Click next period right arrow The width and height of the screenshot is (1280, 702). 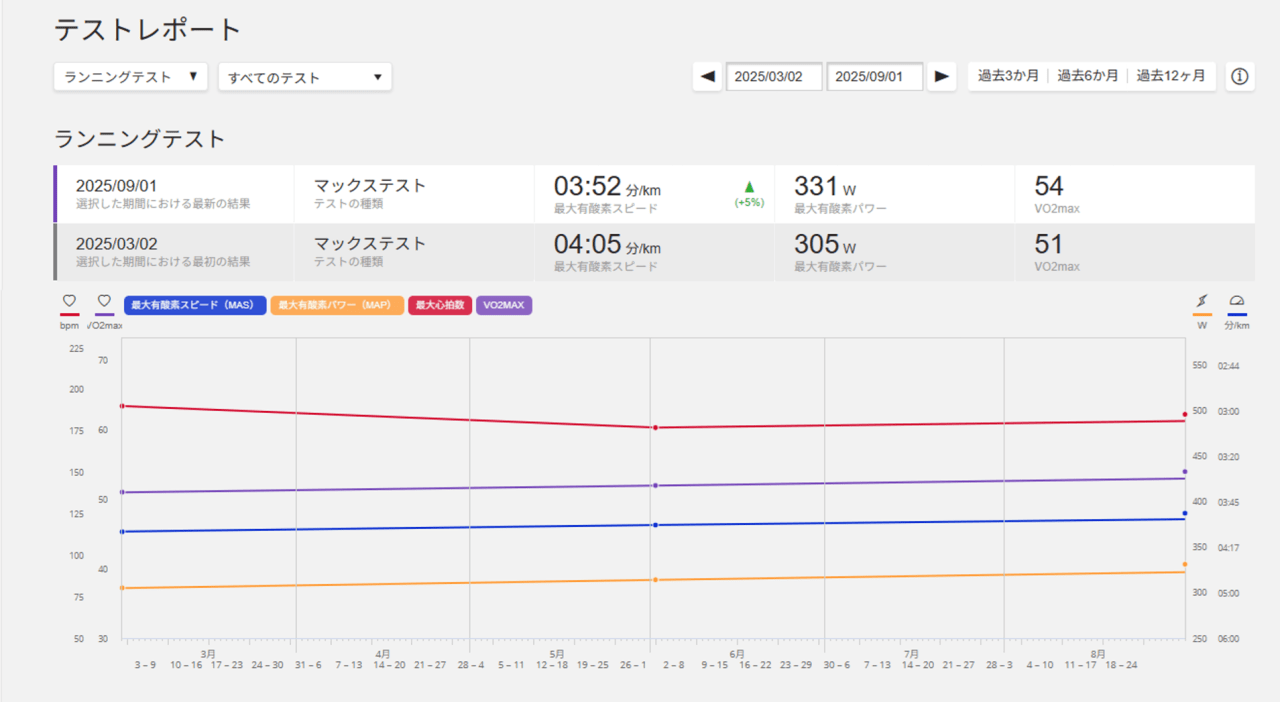(941, 77)
